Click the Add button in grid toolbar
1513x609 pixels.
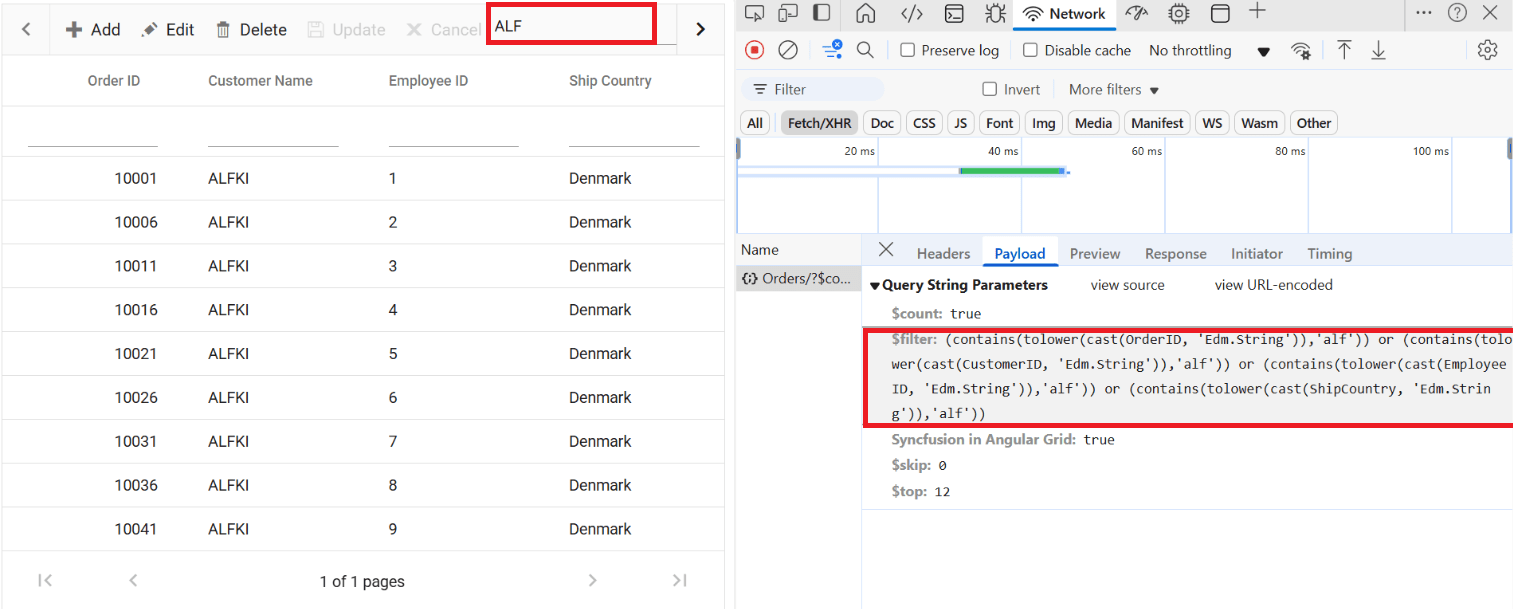click(x=92, y=30)
